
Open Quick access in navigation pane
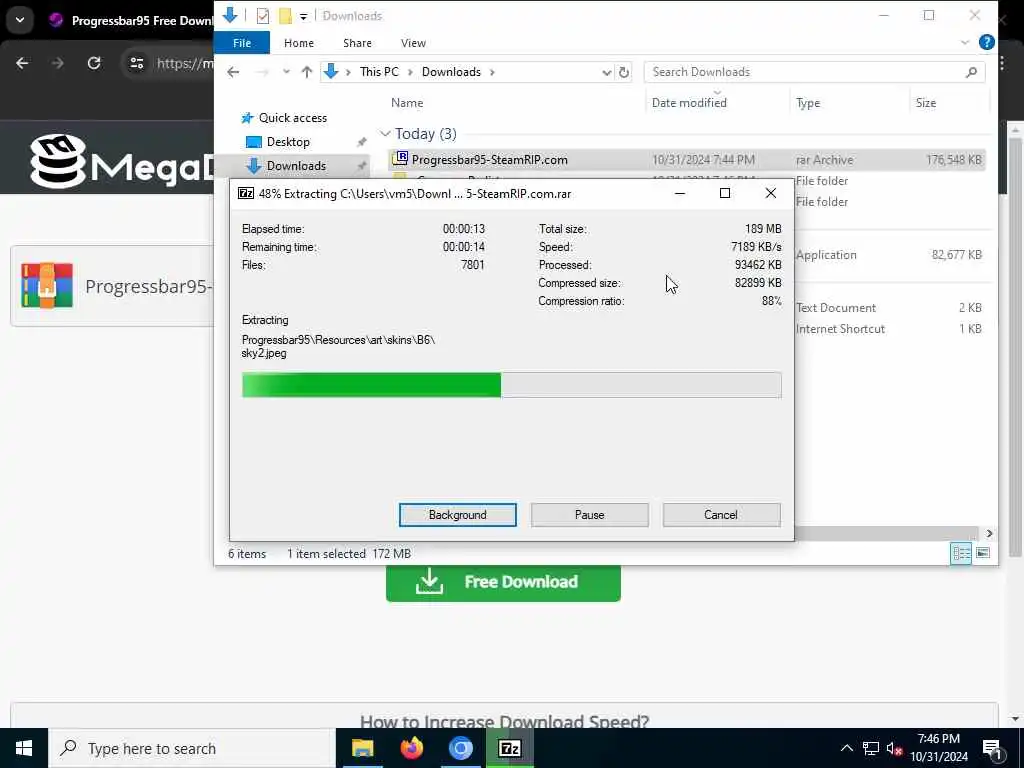293,118
